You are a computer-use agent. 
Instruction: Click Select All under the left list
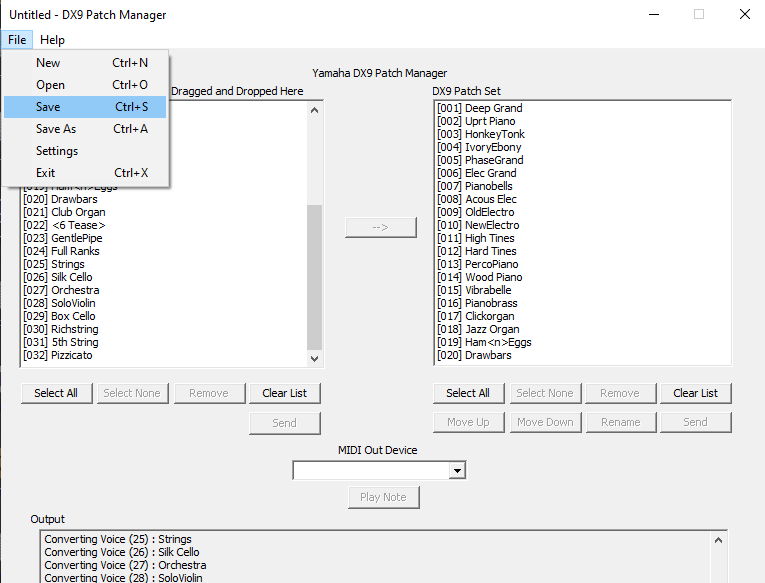[56, 393]
